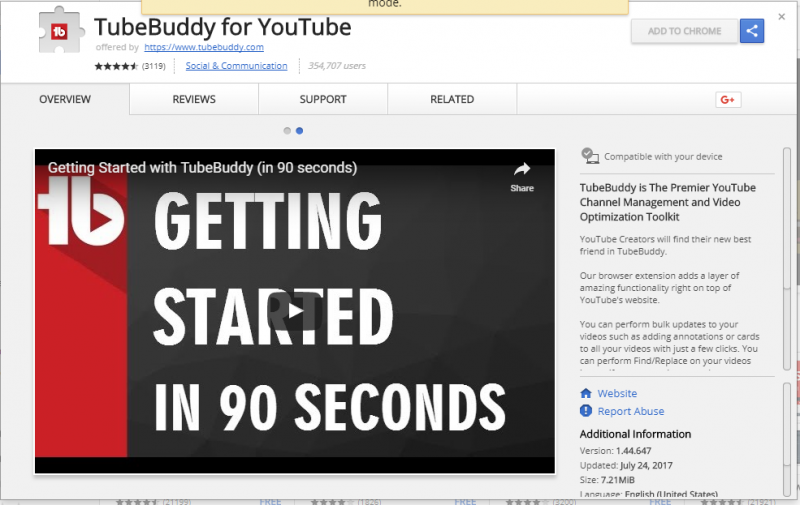Click the Google+ icon button
Viewport: 800px width, 505px height.
coord(728,100)
